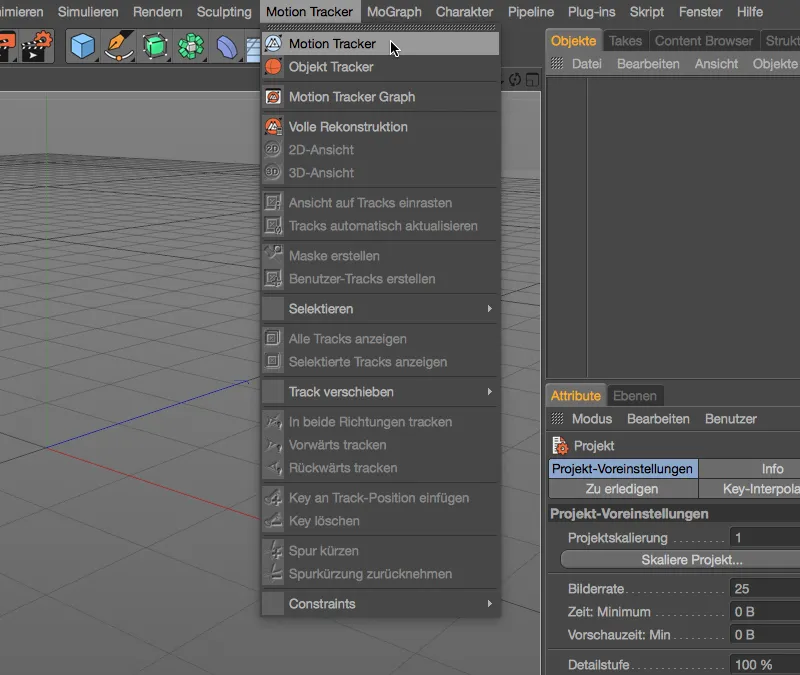Open the Zu erledigen tab
The width and height of the screenshot is (800, 675).
622,489
